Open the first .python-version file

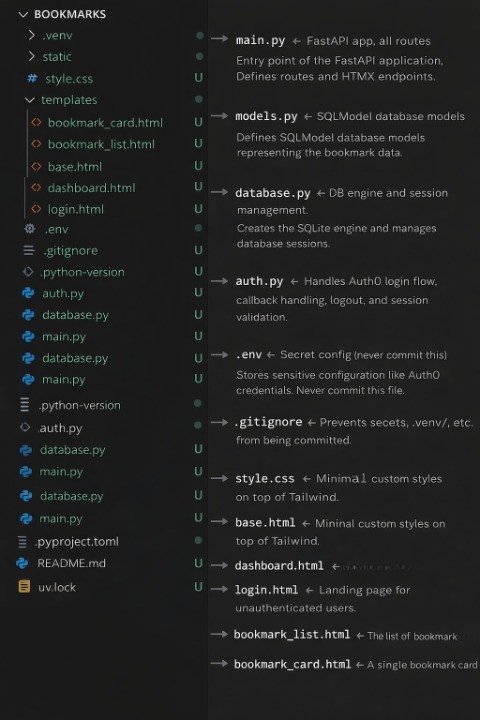tap(83, 272)
